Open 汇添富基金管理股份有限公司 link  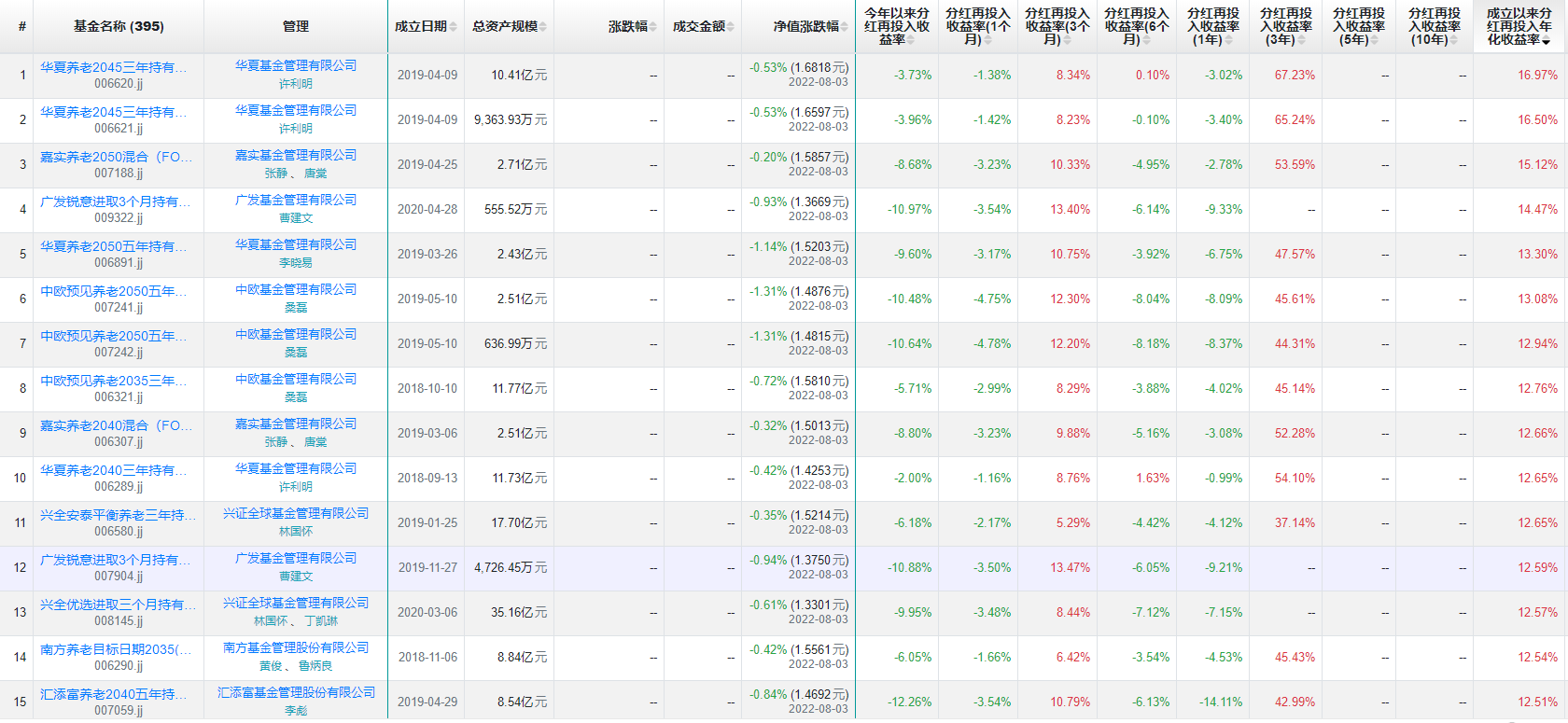(x=296, y=692)
